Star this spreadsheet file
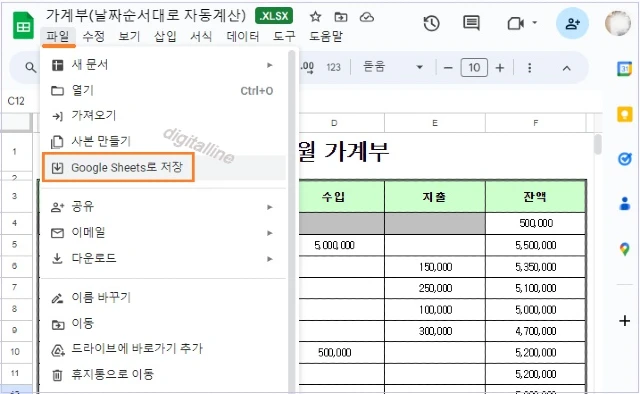 click(315, 17)
